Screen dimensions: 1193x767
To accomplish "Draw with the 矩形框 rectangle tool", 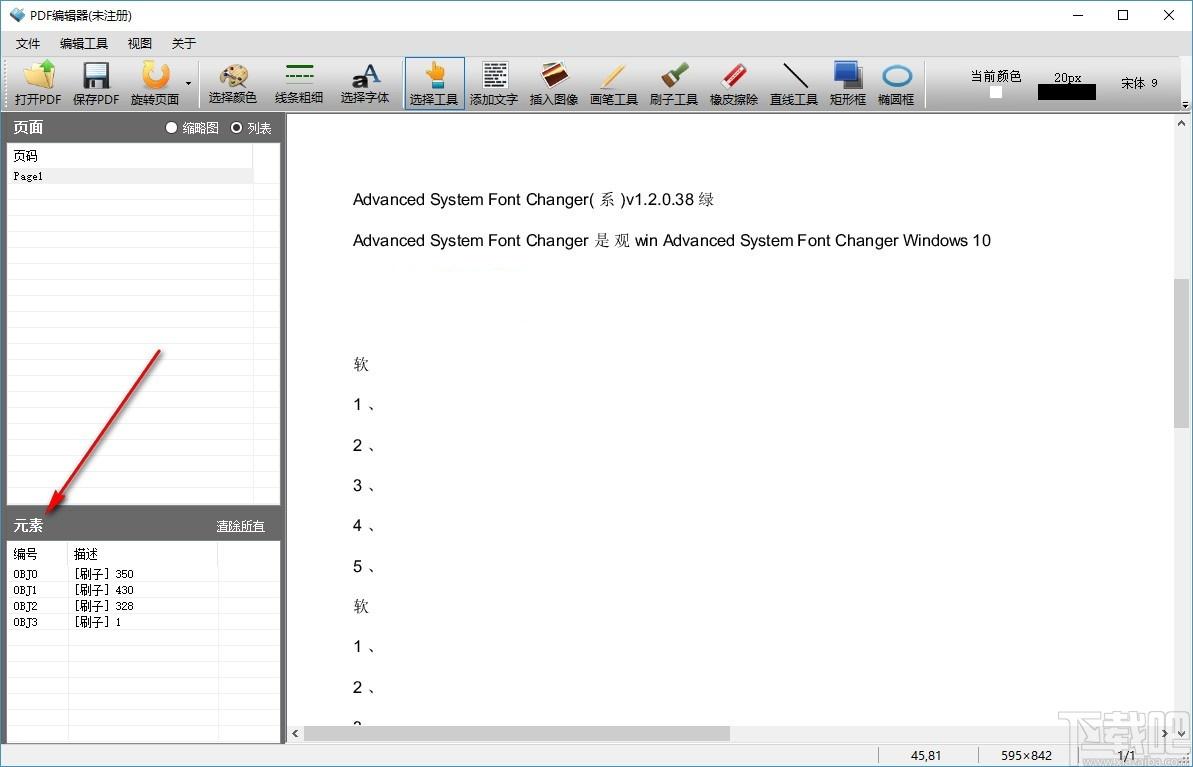I will pyautogui.click(x=848, y=84).
